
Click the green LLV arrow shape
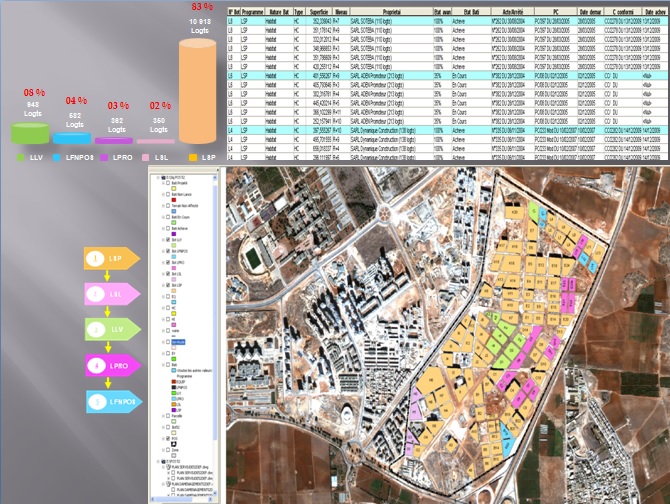click(112, 328)
